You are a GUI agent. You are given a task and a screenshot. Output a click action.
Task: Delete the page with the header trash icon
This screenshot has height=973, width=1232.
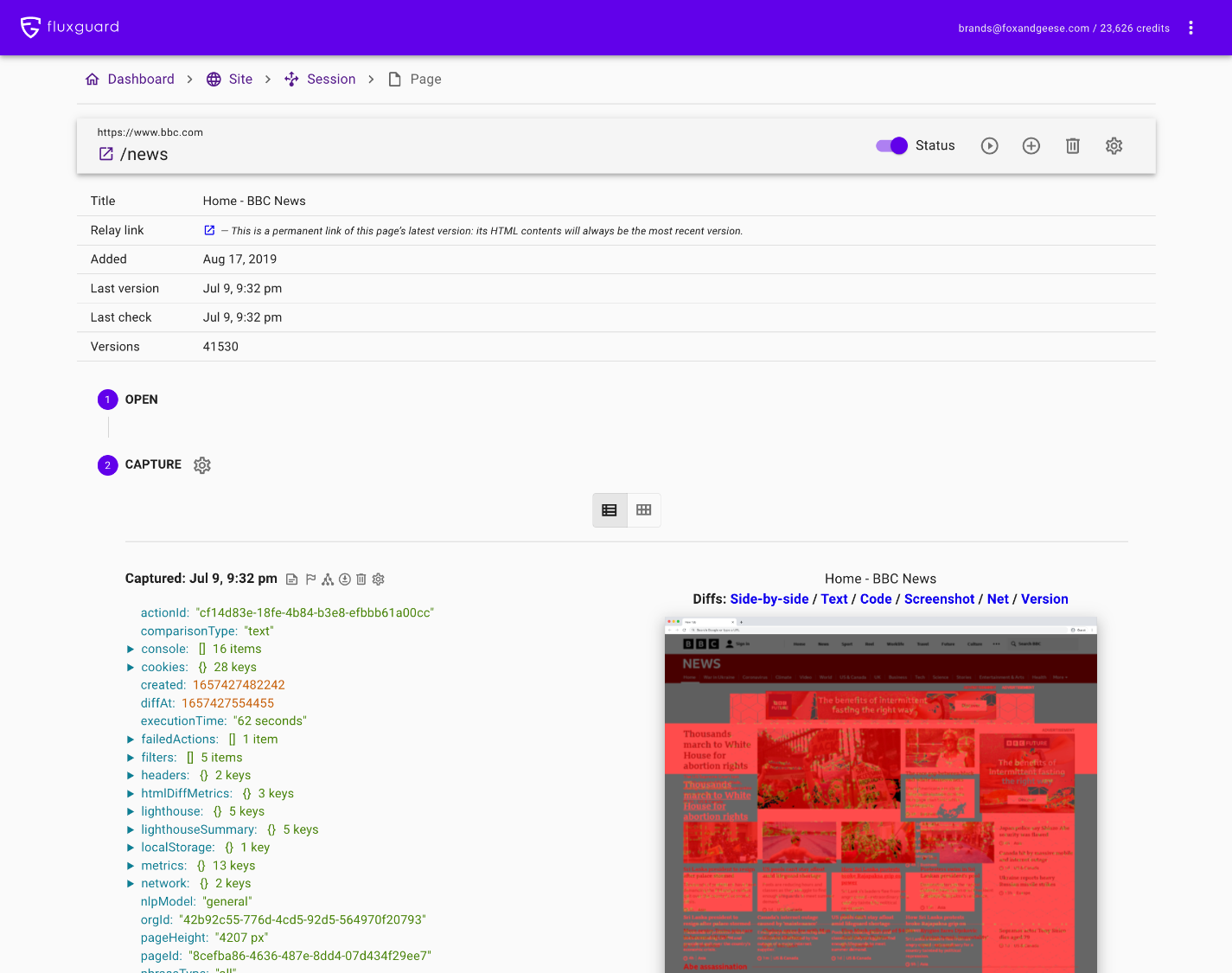click(x=1073, y=146)
